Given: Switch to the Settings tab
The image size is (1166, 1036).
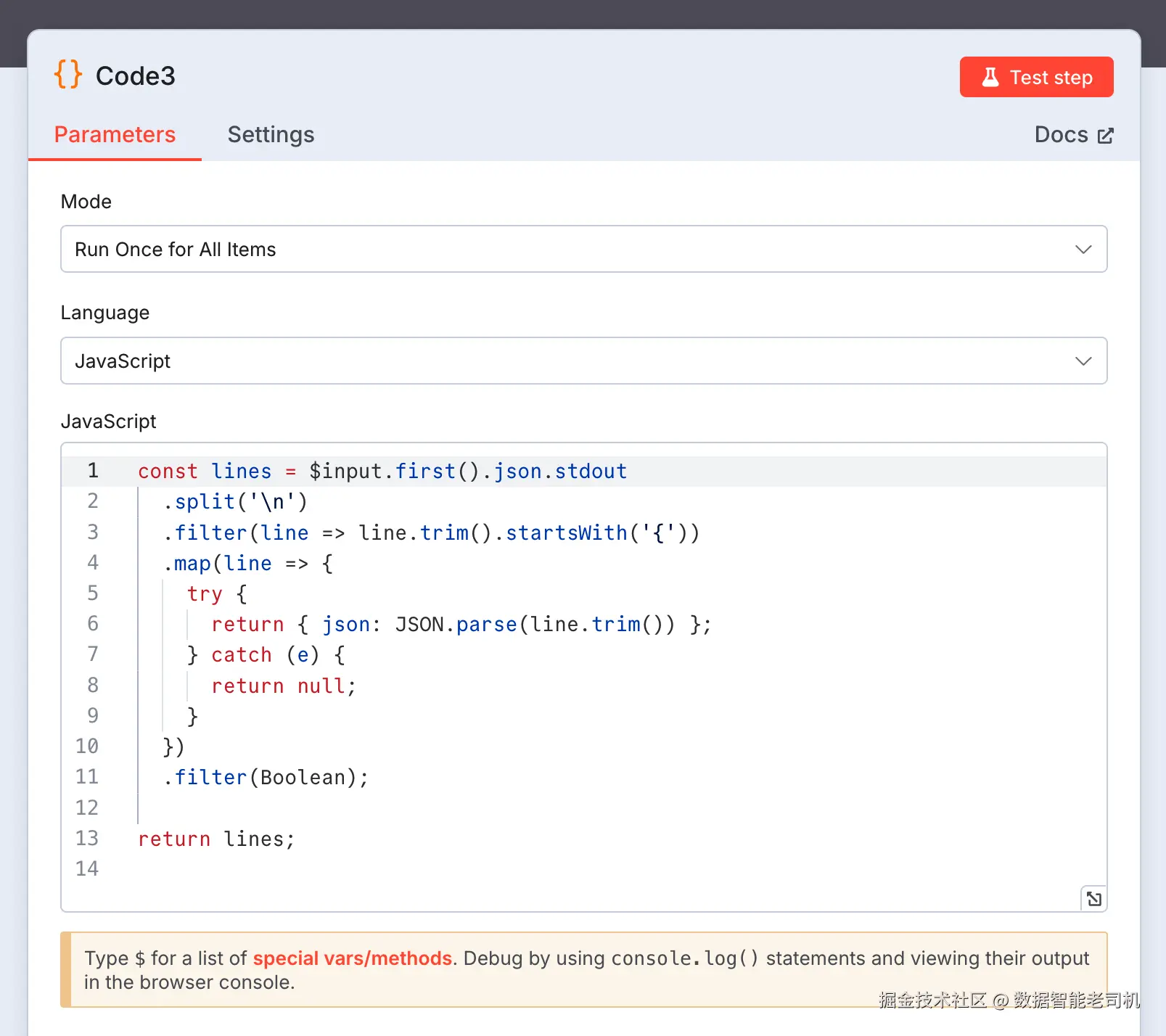Looking at the screenshot, I should click(271, 135).
